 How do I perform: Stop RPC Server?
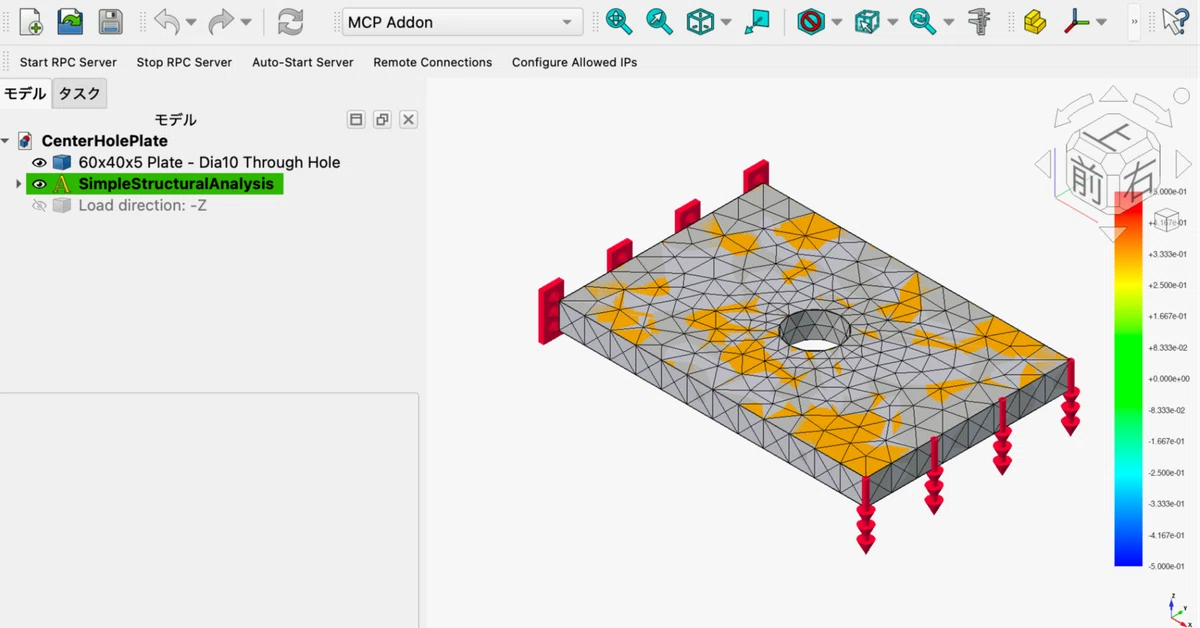pyautogui.click(x=184, y=62)
